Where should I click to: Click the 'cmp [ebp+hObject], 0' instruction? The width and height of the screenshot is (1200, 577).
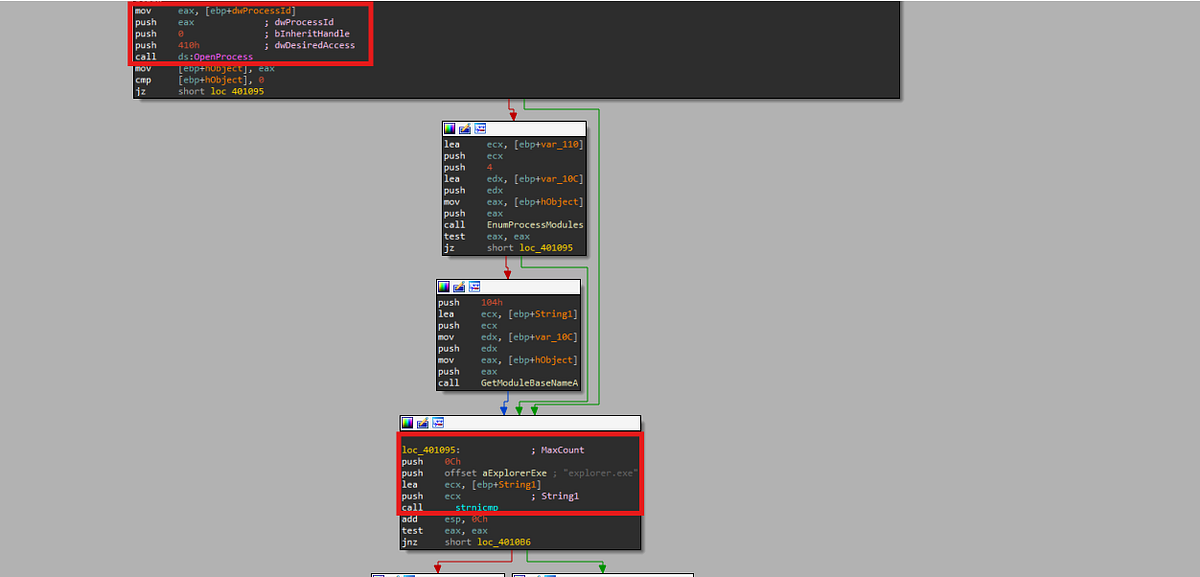[x=198, y=80]
